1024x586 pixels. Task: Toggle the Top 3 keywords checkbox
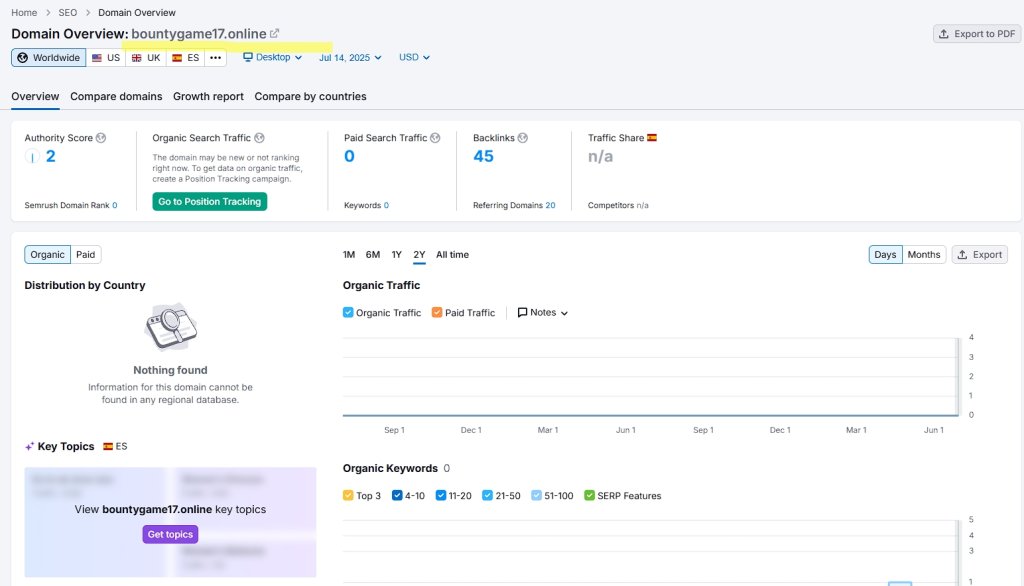pyautogui.click(x=348, y=496)
